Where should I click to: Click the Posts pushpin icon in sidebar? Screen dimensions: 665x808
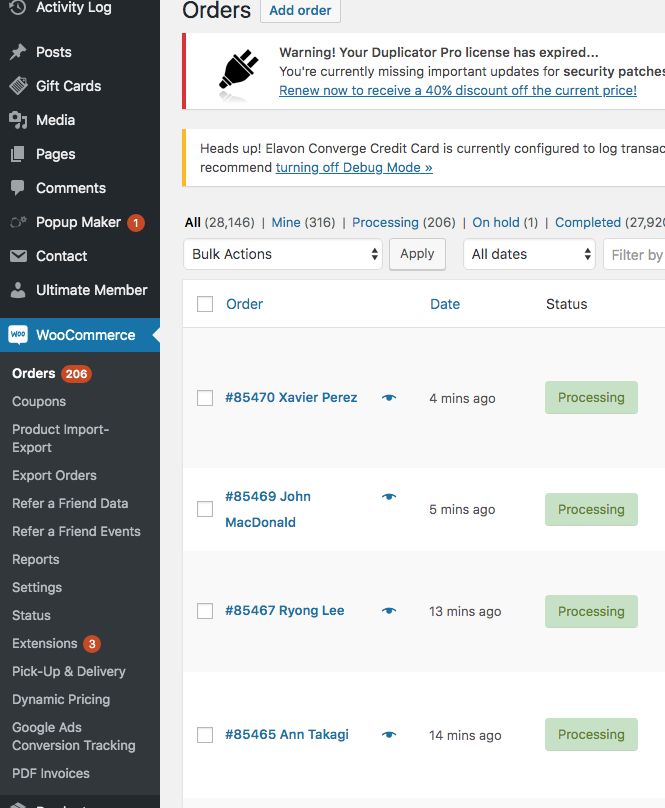[18, 52]
